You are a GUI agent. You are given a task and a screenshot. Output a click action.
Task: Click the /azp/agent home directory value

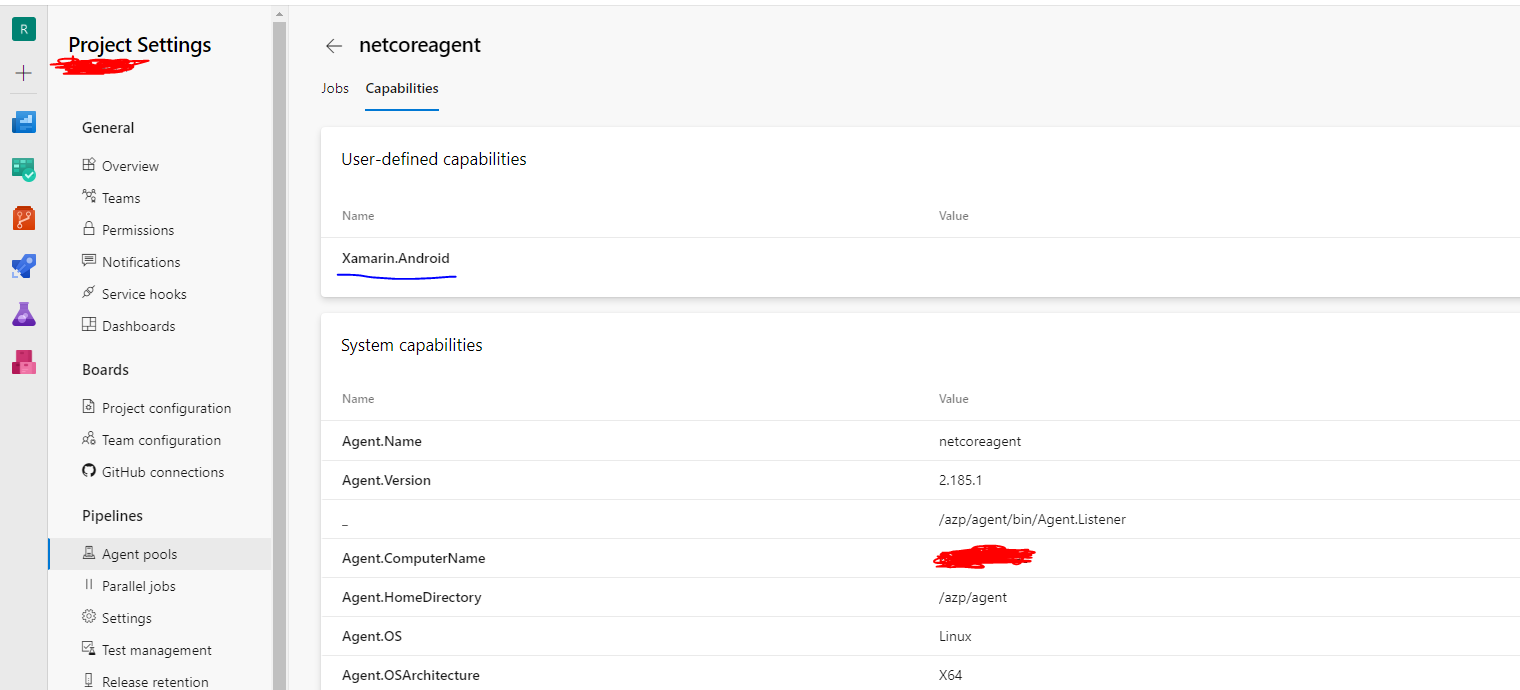pyautogui.click(x=973, y=597)
